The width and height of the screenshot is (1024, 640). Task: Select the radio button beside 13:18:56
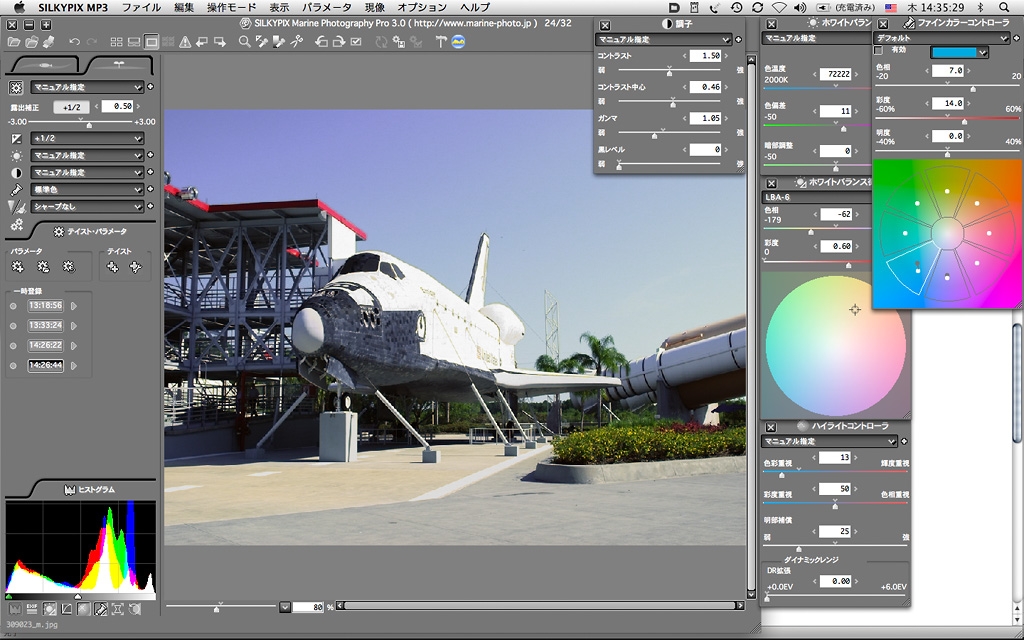(x=12, y=306)
